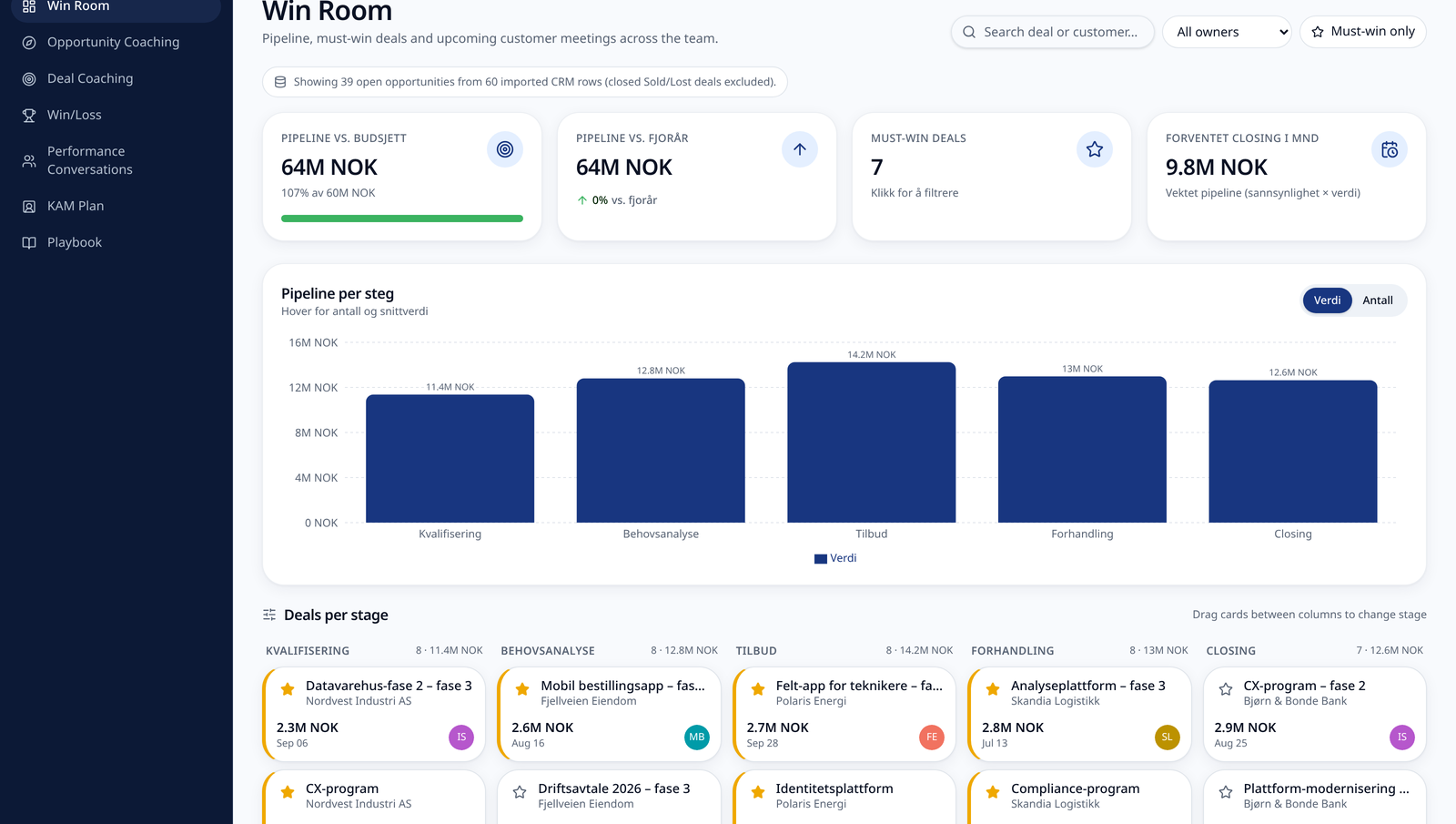The image size is (1456, 824).
Task: Click the star icon on Must-Win Deals card
Action: click(x=1095, y=149)
